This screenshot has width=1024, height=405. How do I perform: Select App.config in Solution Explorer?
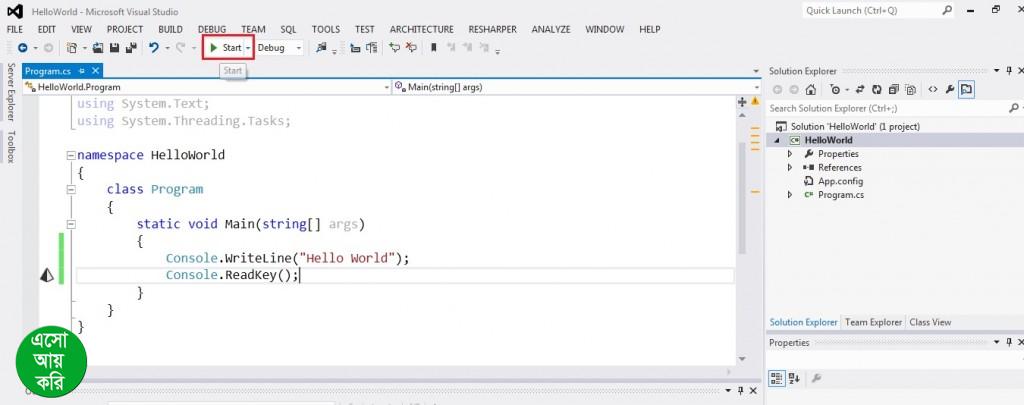click(839, 181)
